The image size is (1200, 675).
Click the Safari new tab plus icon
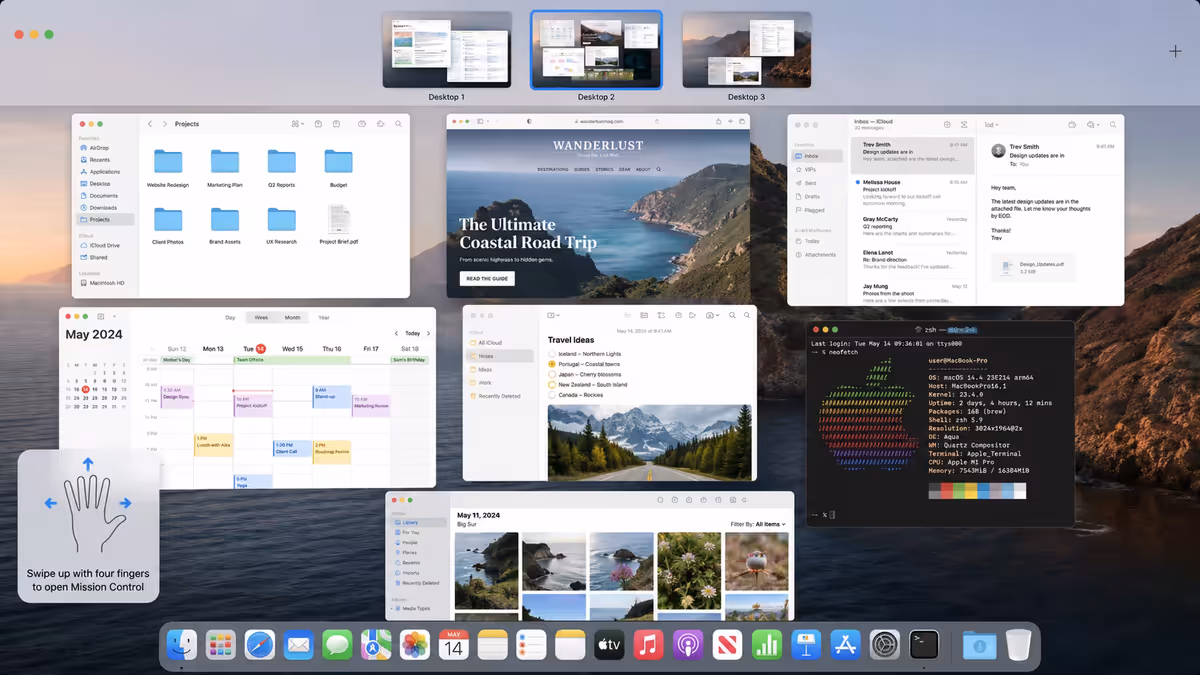[x=728, y=121]
